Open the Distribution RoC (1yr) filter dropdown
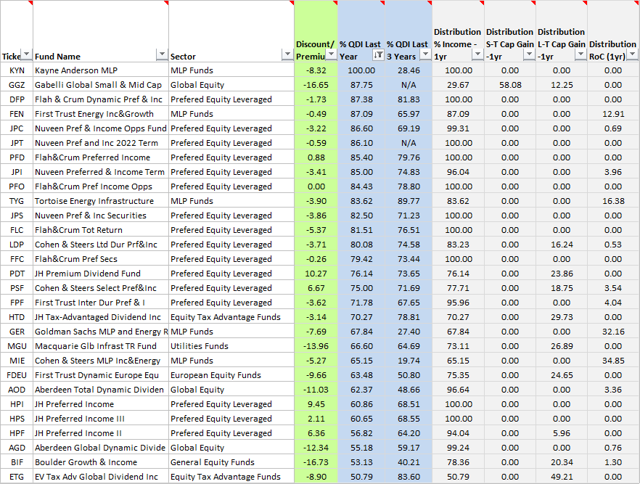 (633, 54)
